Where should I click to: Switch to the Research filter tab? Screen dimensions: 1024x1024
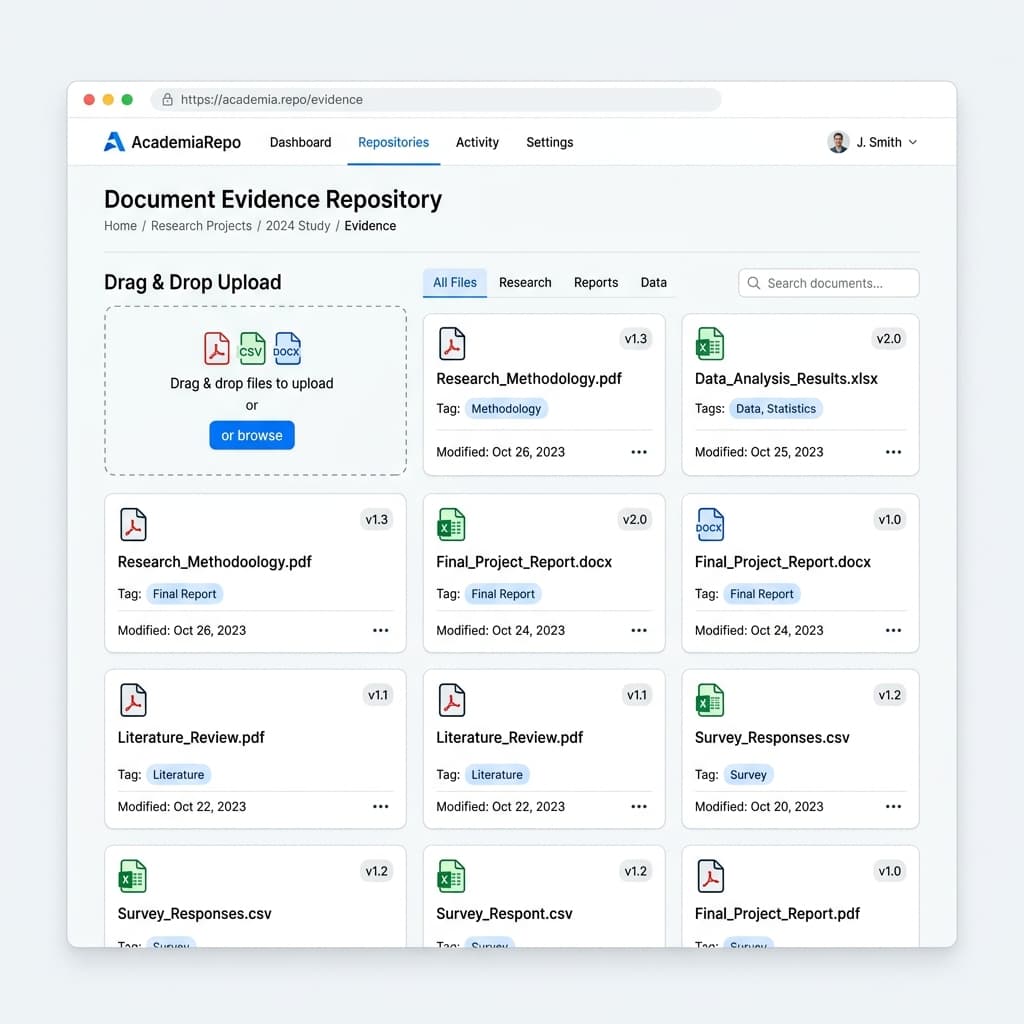[x=525, y=283]
